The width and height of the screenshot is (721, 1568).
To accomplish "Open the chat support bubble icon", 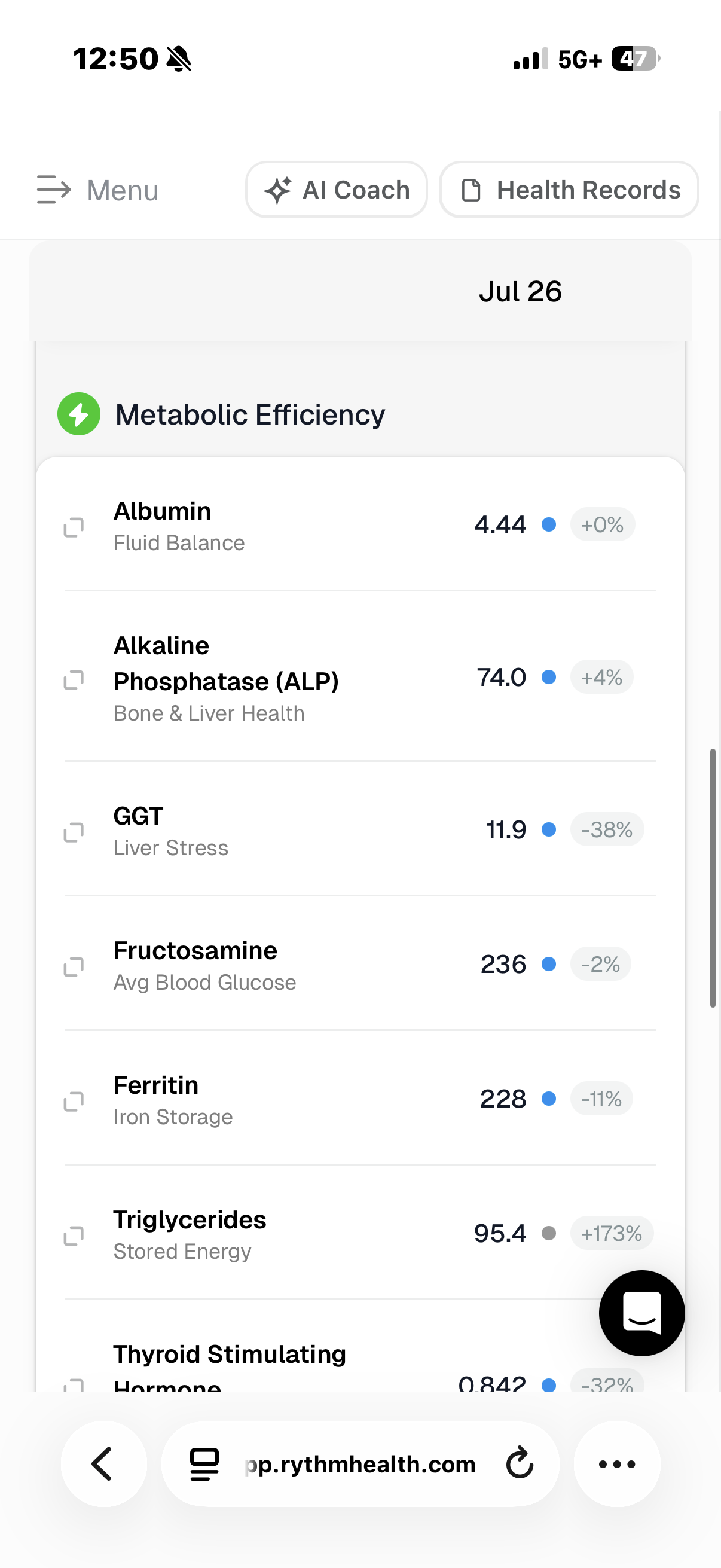I will 641,1313.
